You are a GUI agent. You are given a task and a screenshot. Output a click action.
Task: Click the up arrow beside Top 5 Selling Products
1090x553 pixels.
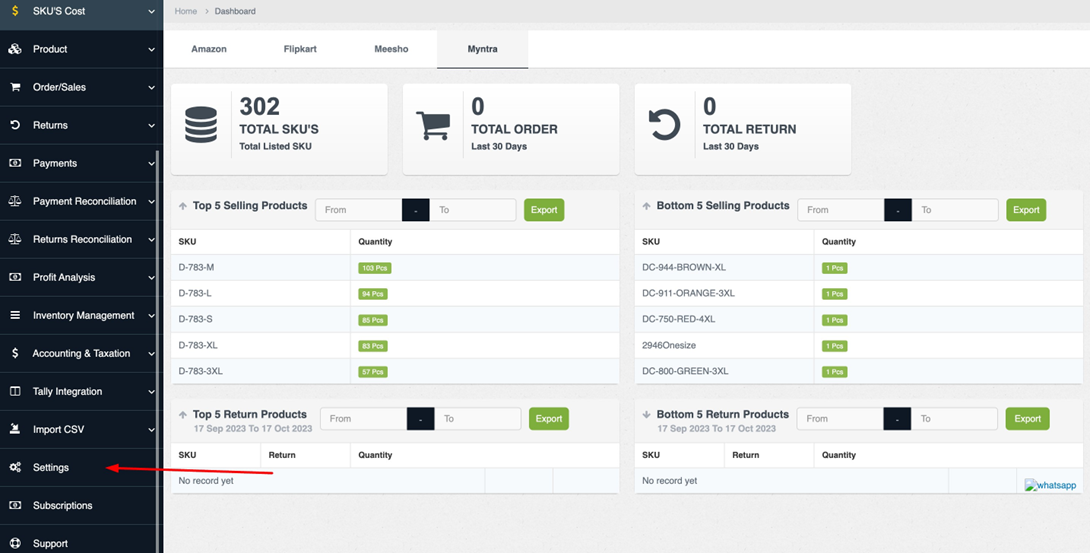[x=183, y=206]
